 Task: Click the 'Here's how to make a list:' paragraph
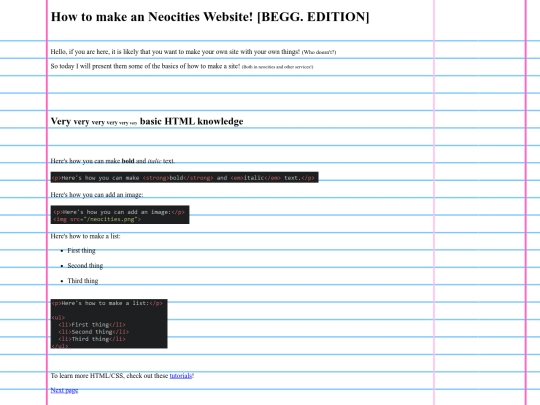(85, 236)
